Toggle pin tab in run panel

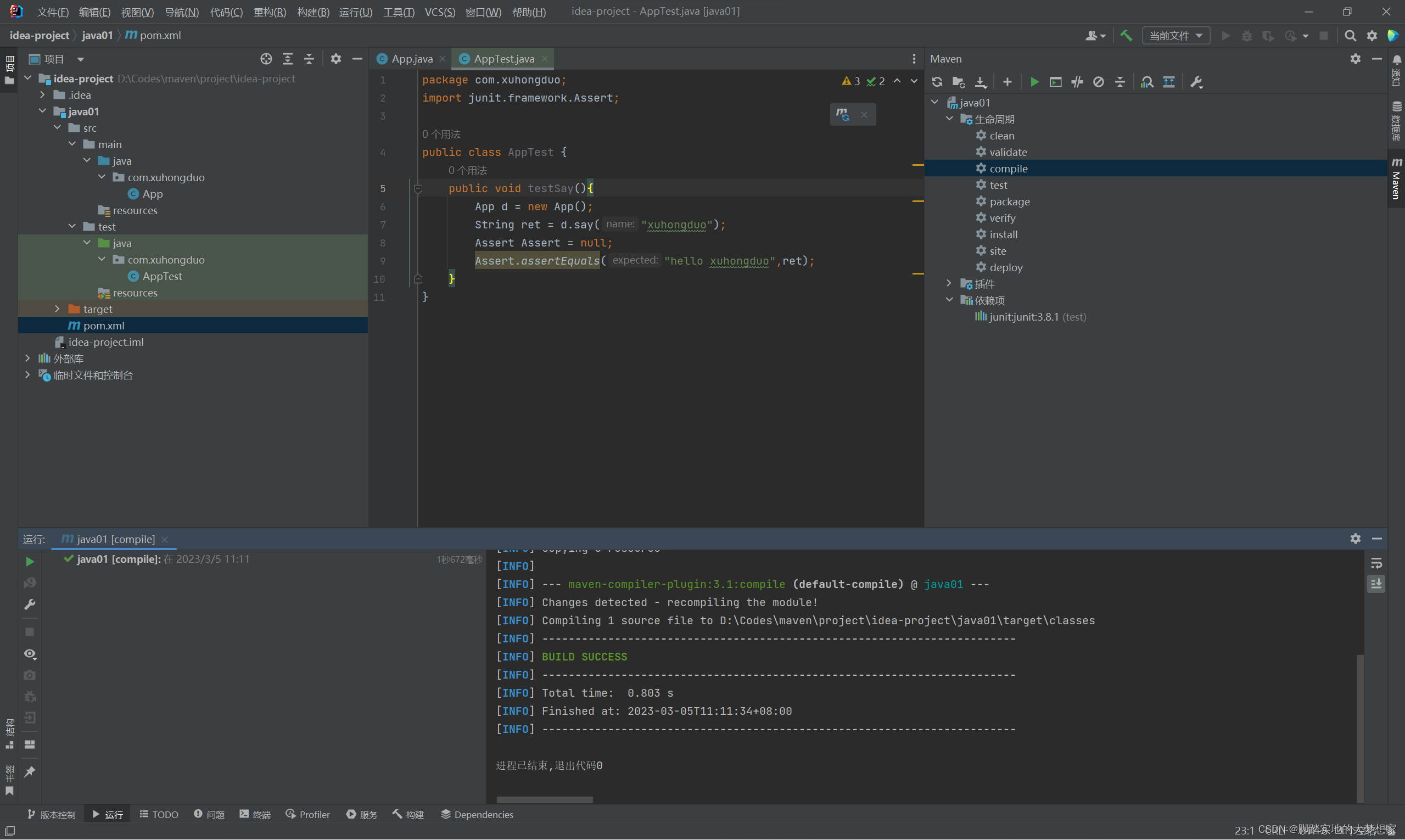coord(30,771)
